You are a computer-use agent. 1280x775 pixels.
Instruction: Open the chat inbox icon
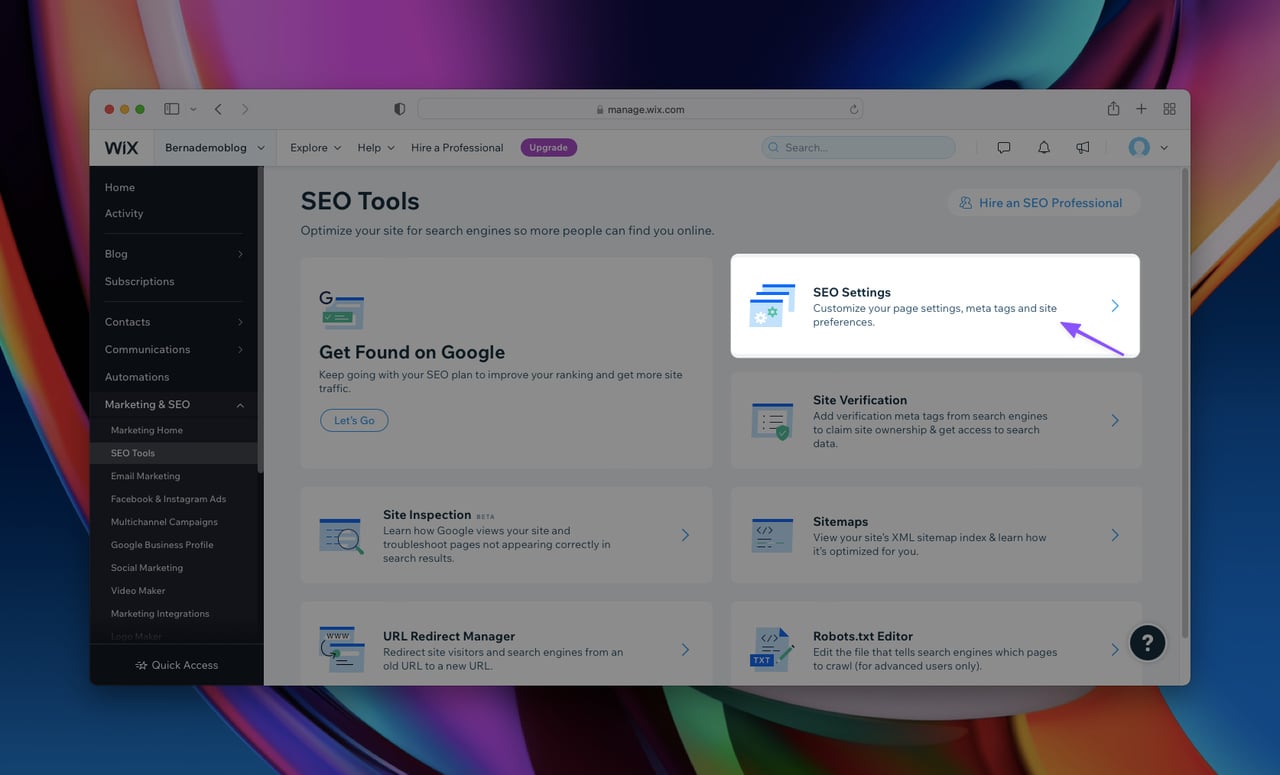(x=1004, y=147)
